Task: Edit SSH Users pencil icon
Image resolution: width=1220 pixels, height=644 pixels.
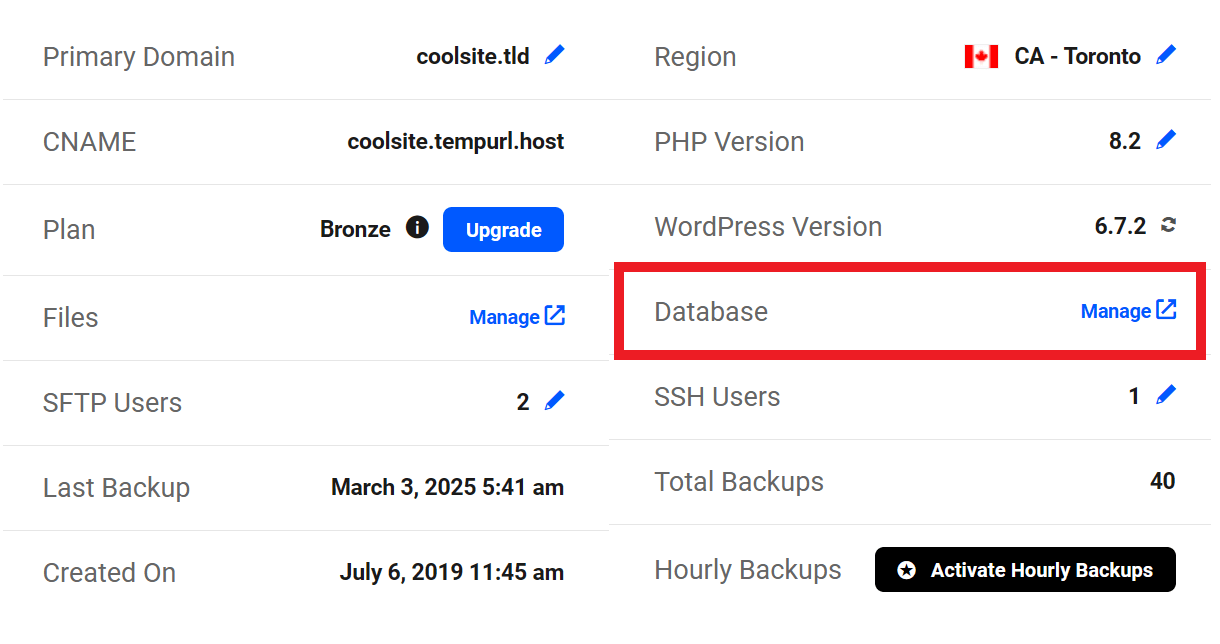Action: (x=1166, y=395)
